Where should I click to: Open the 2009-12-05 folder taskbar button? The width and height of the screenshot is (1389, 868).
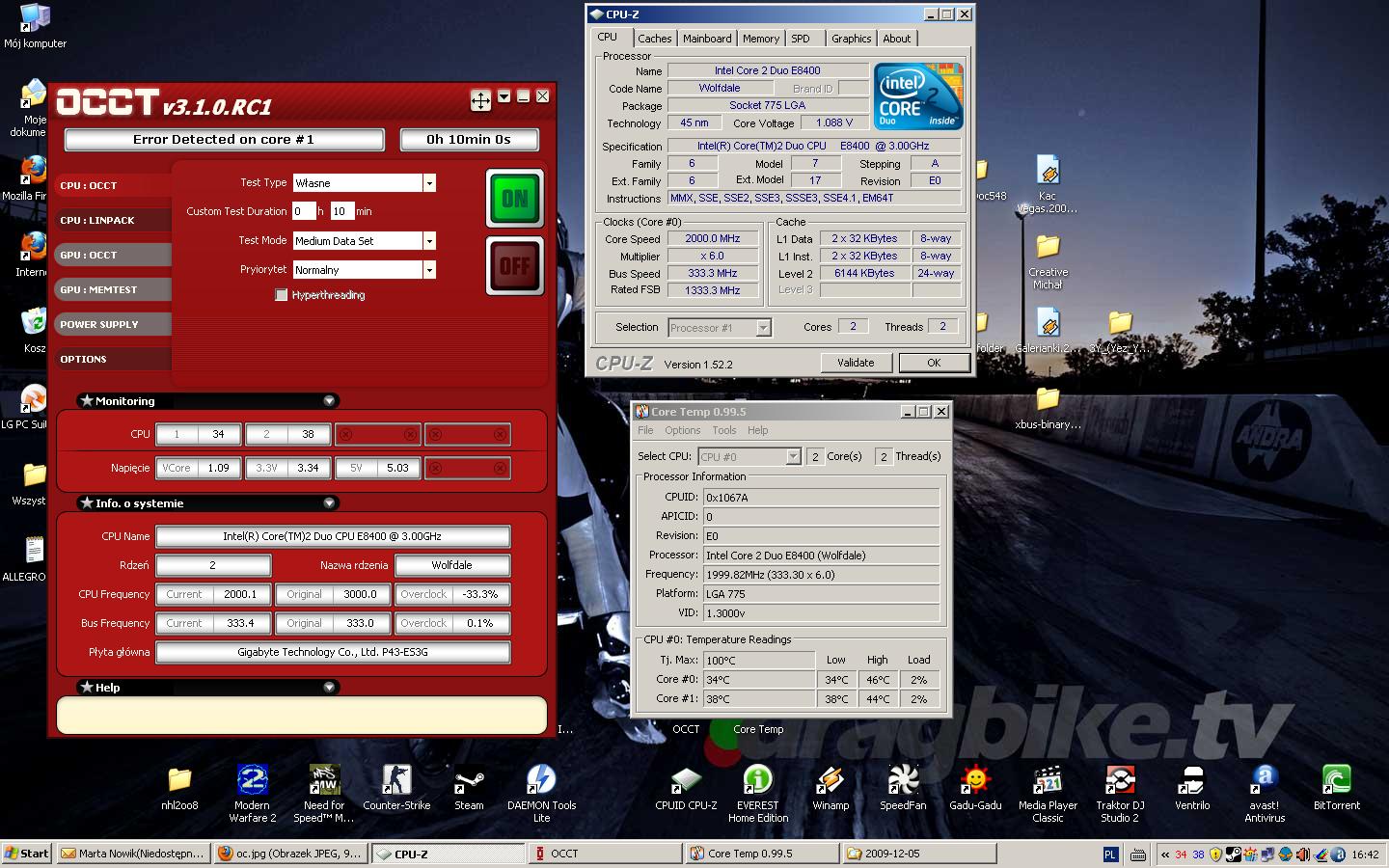[x=918, y=854]
